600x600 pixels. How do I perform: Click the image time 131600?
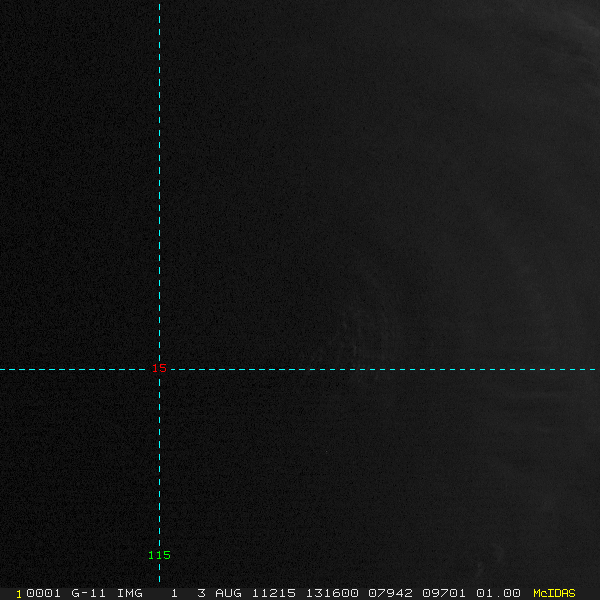coord(332,593)
